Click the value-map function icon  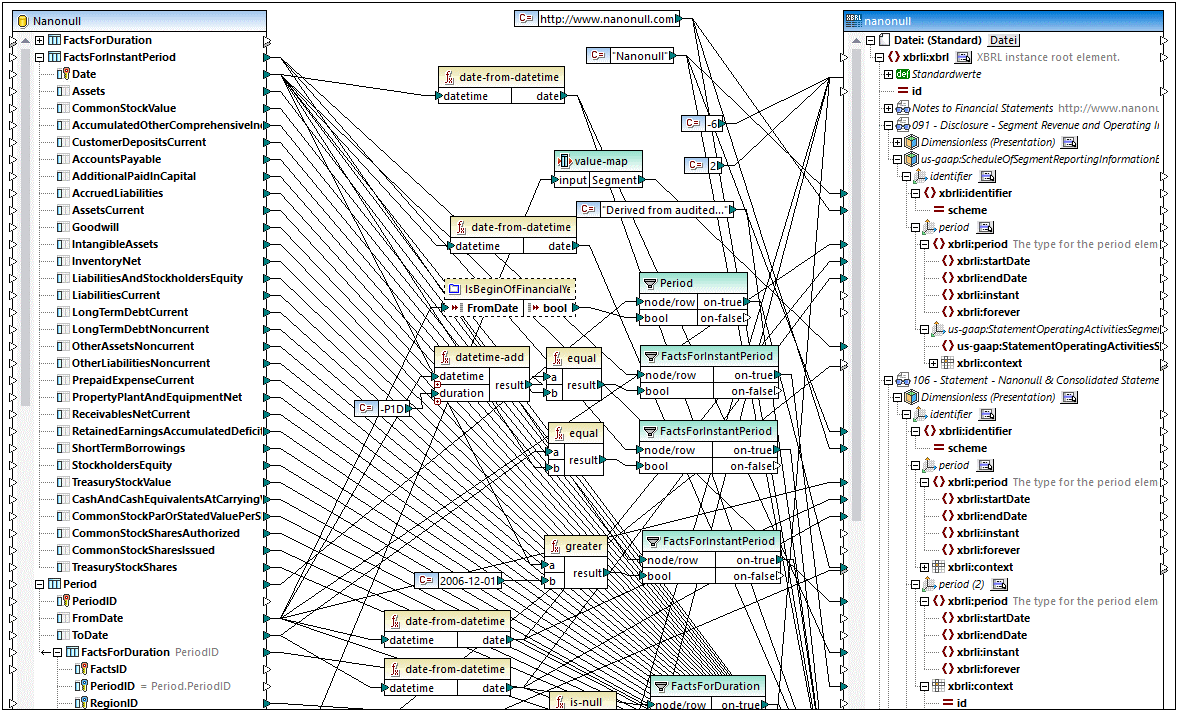pos(564,161)
